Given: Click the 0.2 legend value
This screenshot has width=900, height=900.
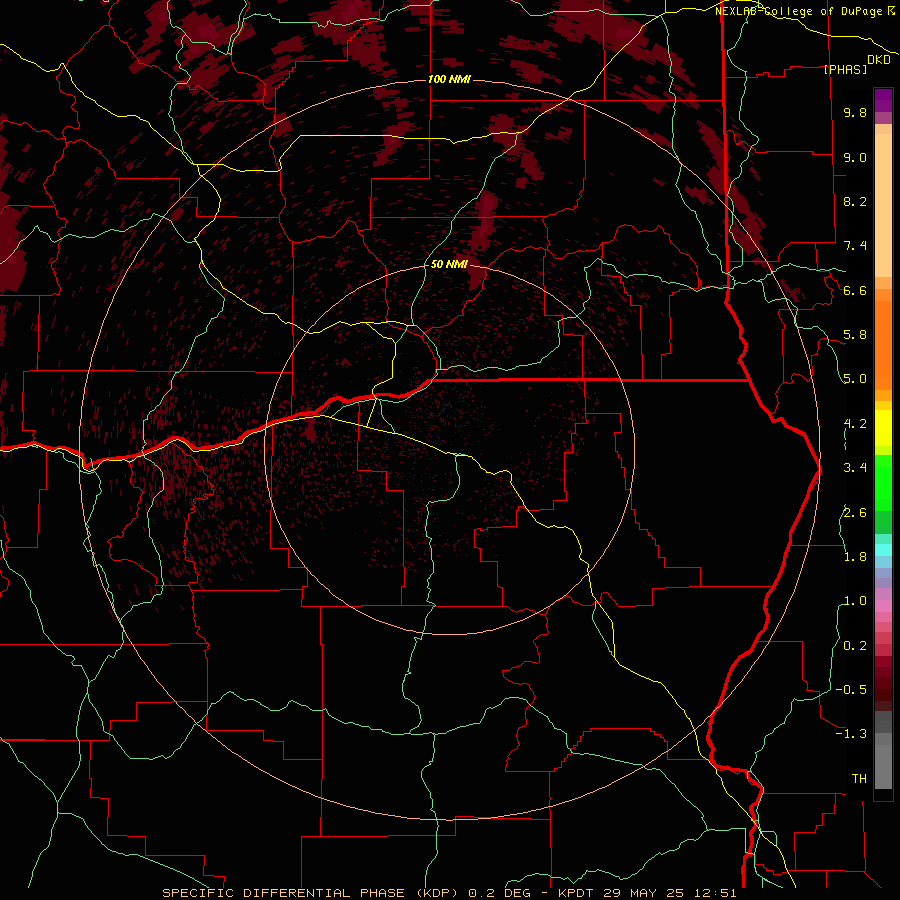Looking at the screenshot, I should tap(855, 646).
